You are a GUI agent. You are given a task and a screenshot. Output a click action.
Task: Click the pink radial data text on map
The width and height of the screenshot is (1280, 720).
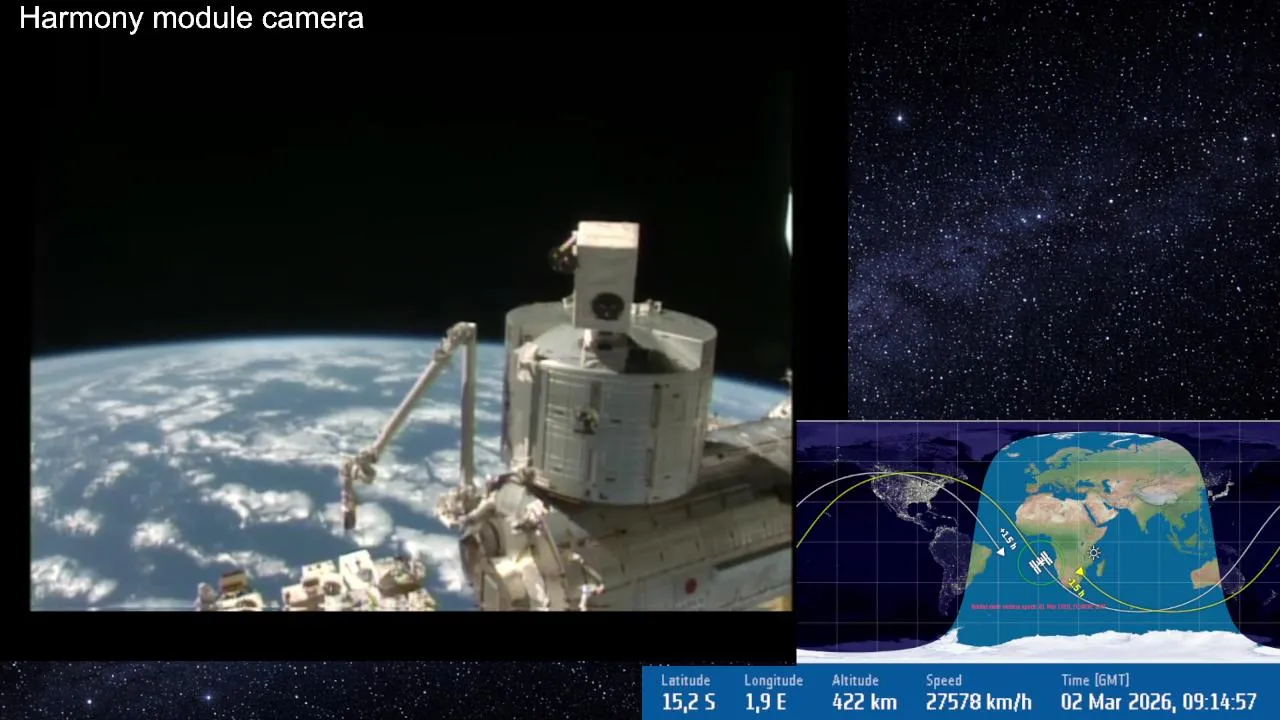coord(1038,606)
